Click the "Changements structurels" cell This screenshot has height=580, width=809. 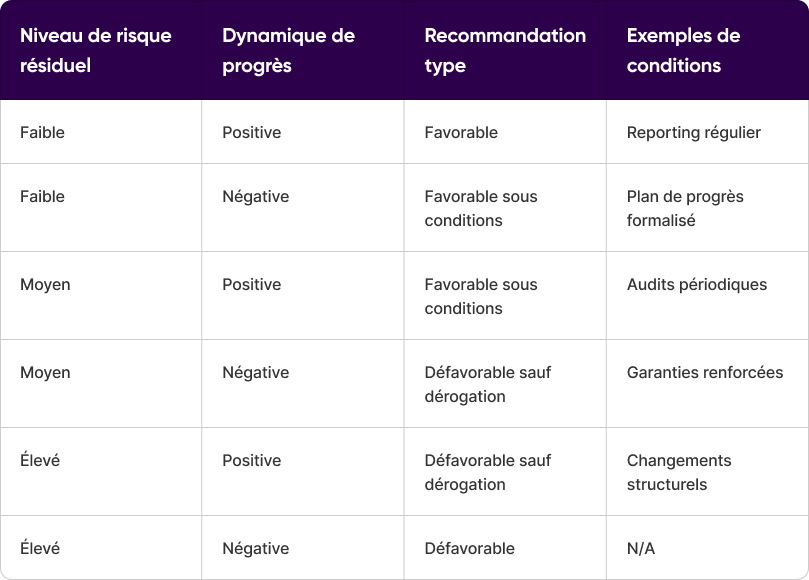[679, 472]
